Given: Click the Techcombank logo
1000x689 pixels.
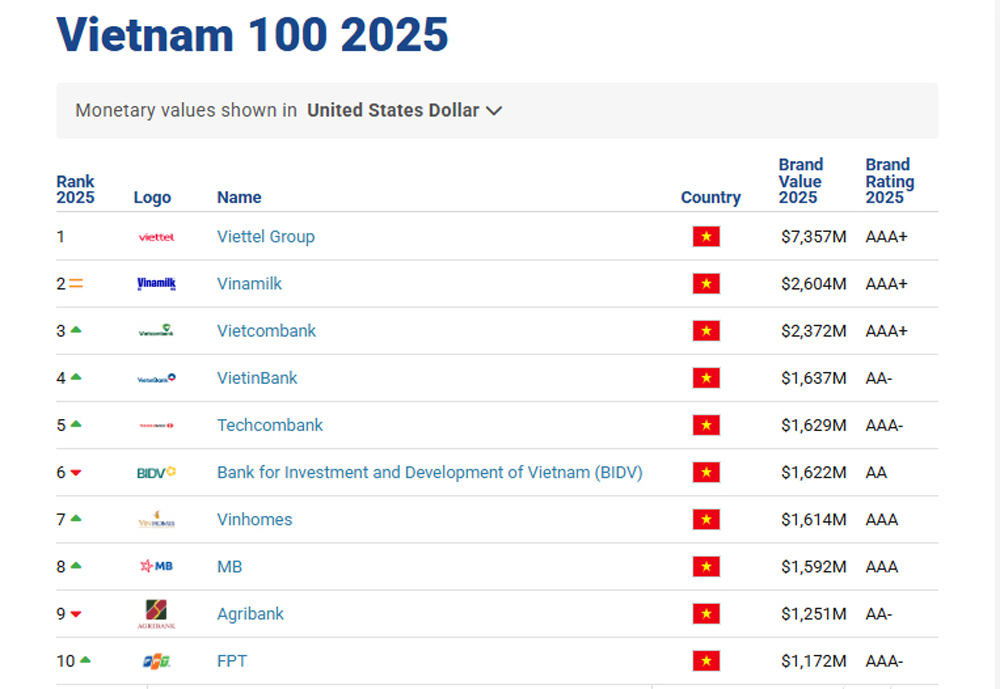Looking at the screenshot, I should [x=155, y=425].
